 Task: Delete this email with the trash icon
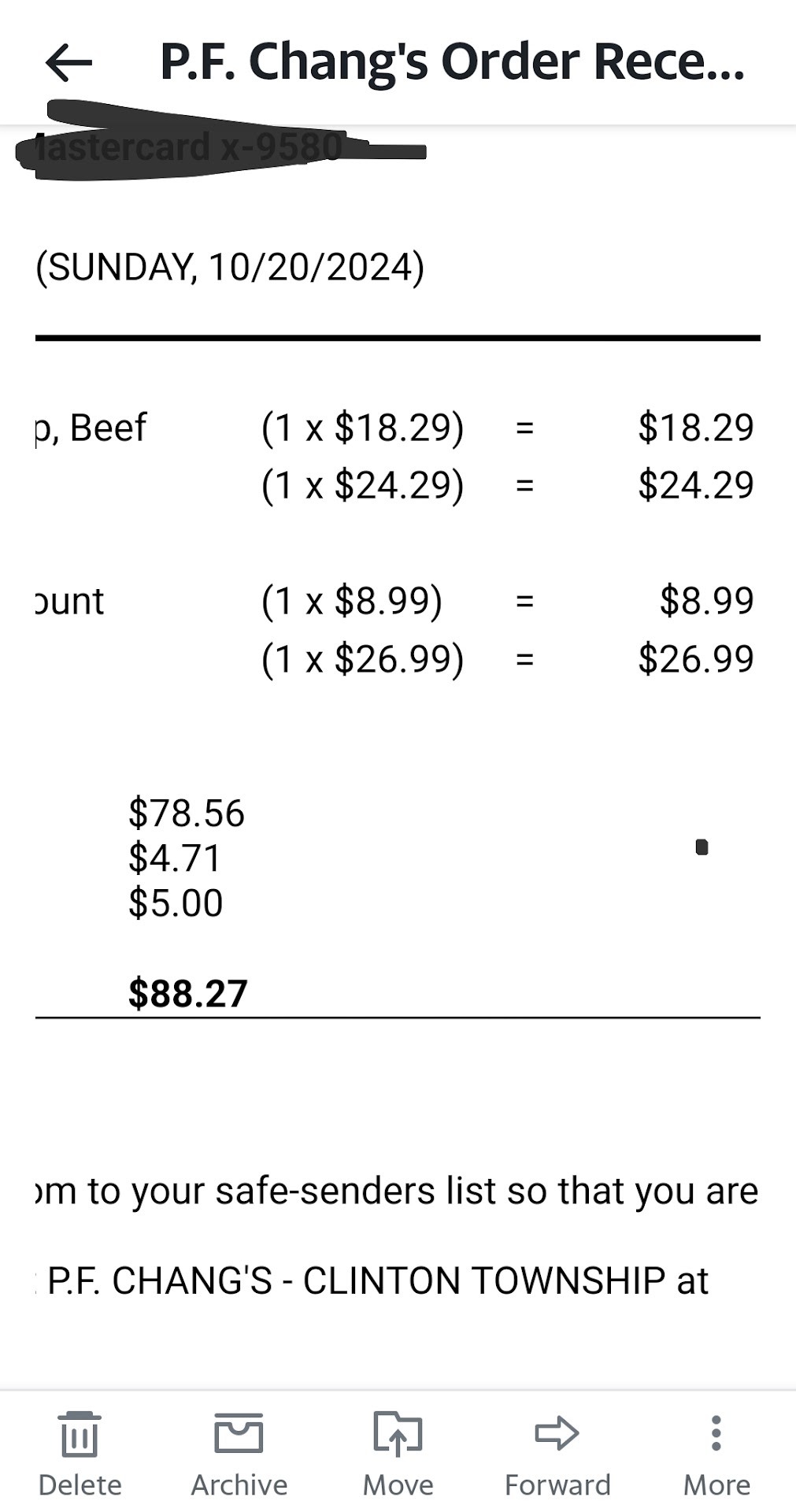tap(80, 1453)
